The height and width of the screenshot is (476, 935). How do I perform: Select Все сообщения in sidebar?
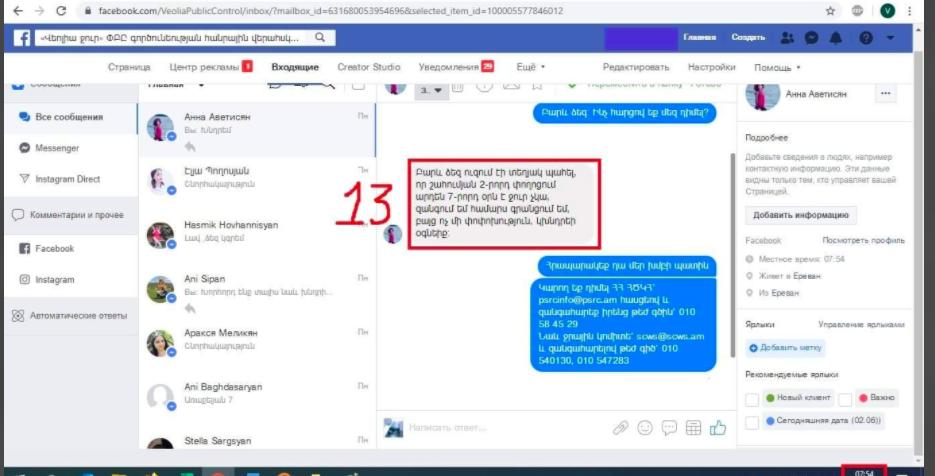tap(70, 117)
